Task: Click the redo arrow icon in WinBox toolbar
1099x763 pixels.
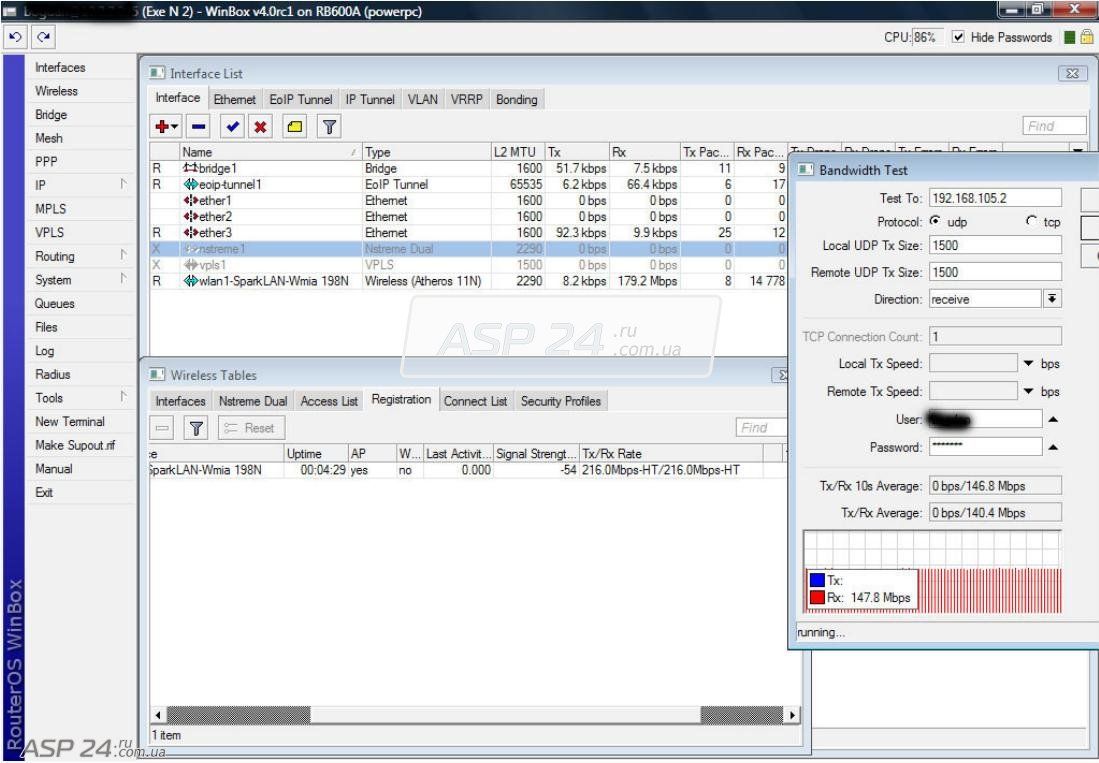Action: point(43,37)
